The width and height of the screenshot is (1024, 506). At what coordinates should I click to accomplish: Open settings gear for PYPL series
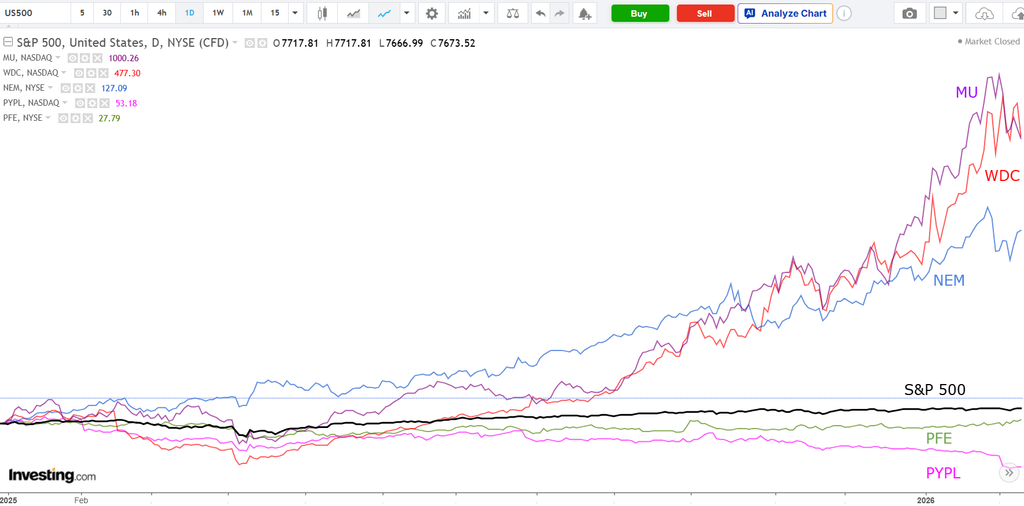[92, 103]
